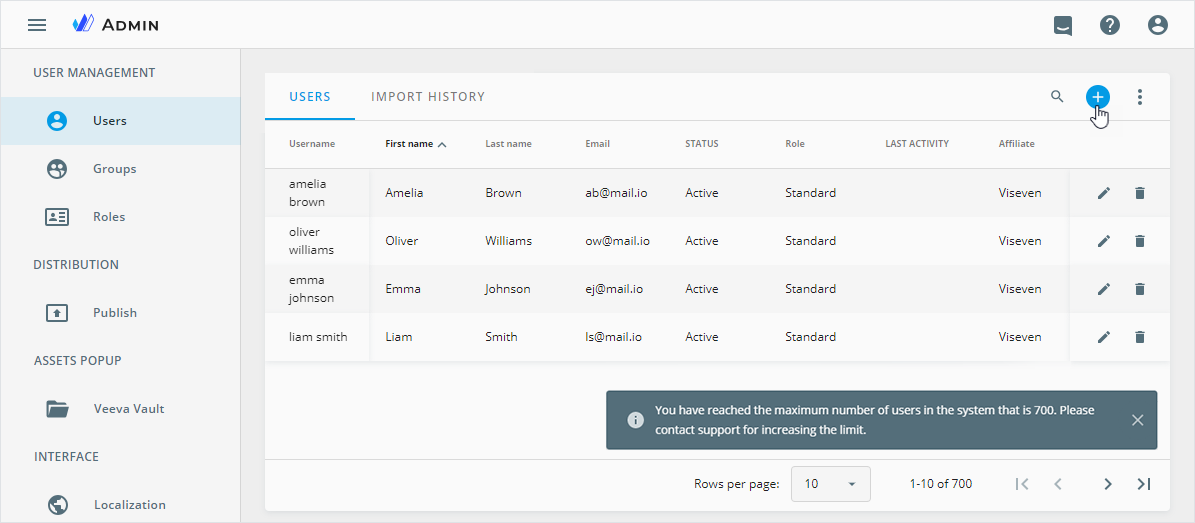Open the user account profile icon
This screenshot has height=523, width=1195.
1158,25
